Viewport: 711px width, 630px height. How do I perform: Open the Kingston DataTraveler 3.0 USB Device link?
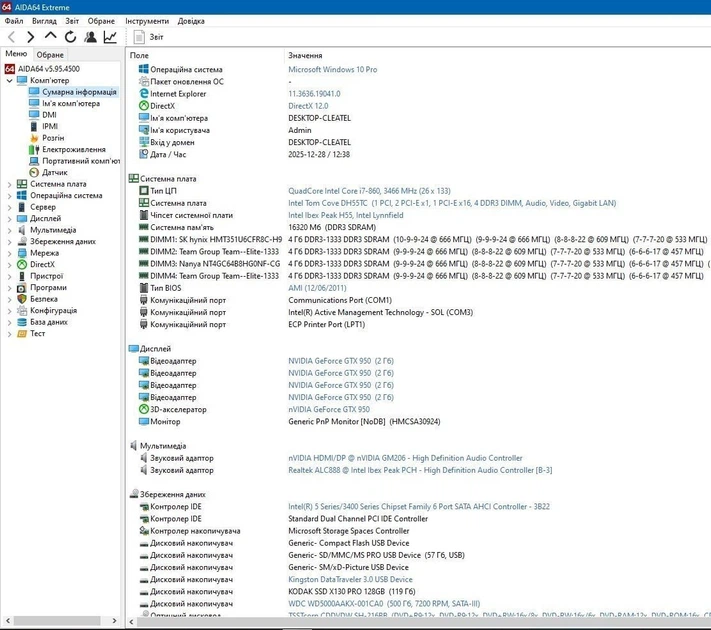[x=350, y=580]
